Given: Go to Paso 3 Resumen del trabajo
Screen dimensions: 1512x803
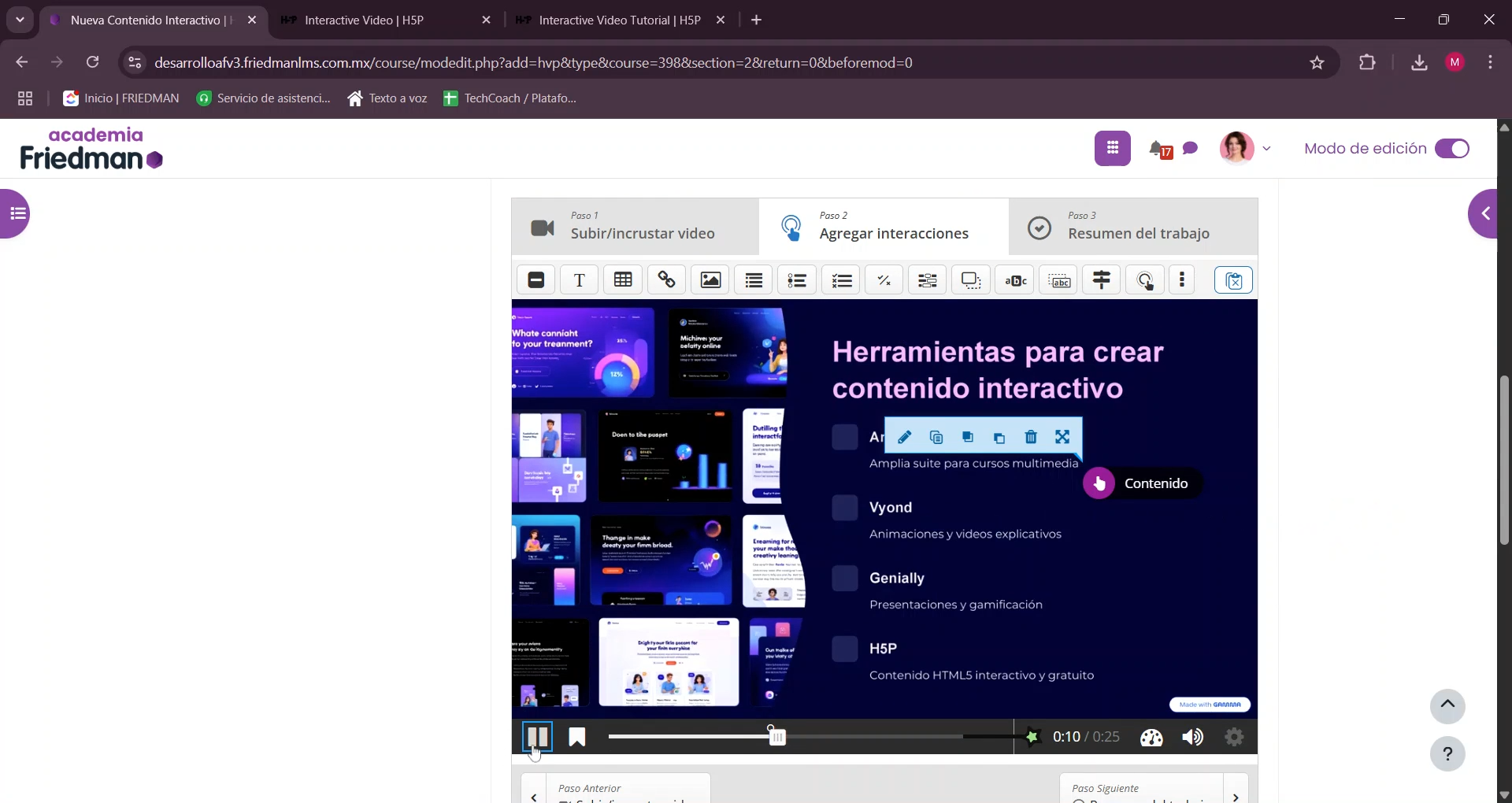Looking at the screenshot, I should [x=1133, y=227].
